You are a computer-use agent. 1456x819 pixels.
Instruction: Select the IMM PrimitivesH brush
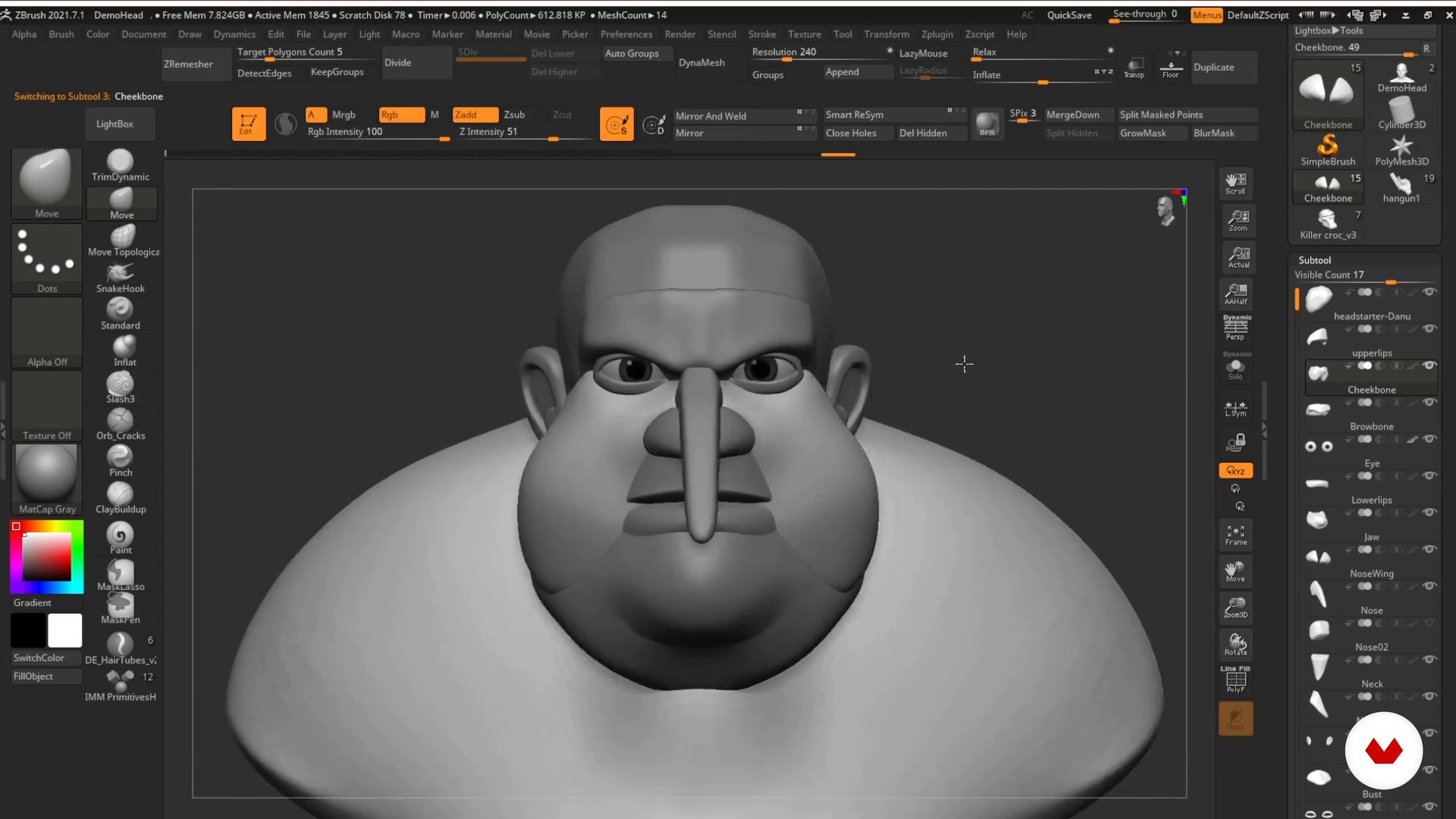(121, 686)
